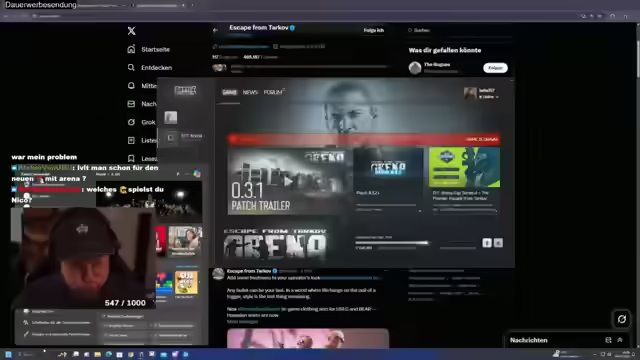
Task: Click the X logo icon
Action: click(x=131, y=31)
